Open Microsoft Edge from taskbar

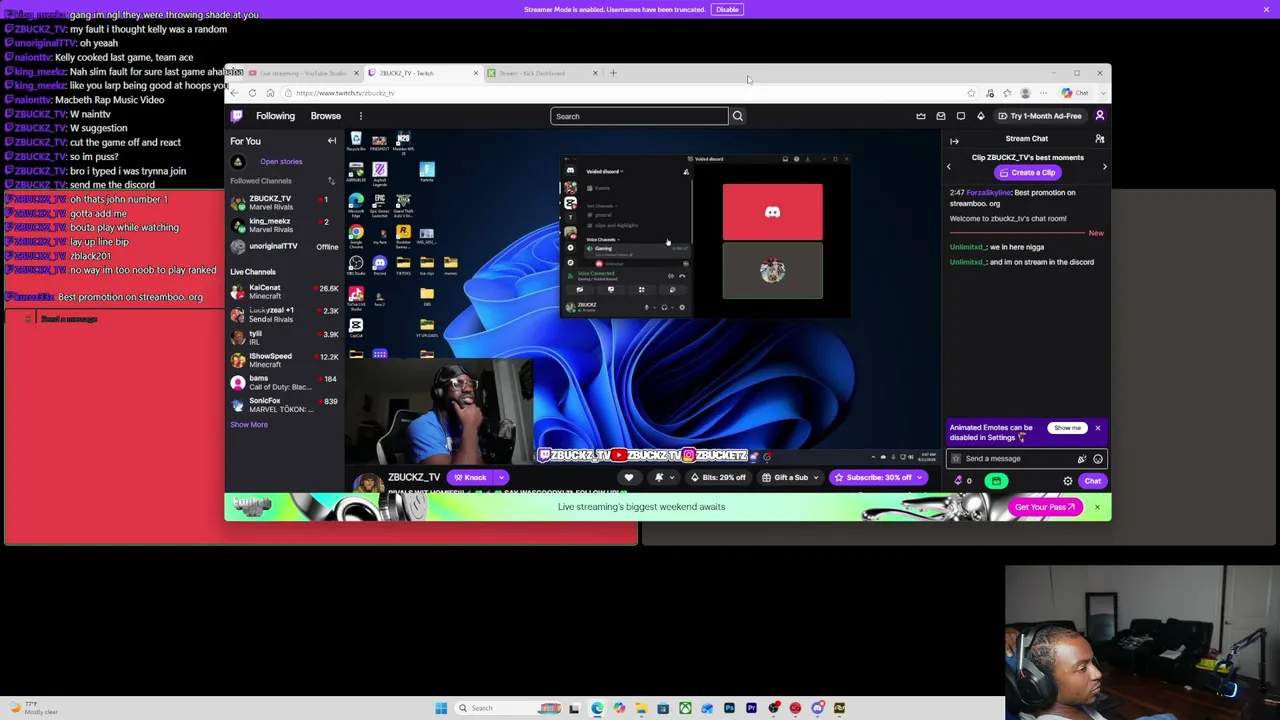pos(597,708)
